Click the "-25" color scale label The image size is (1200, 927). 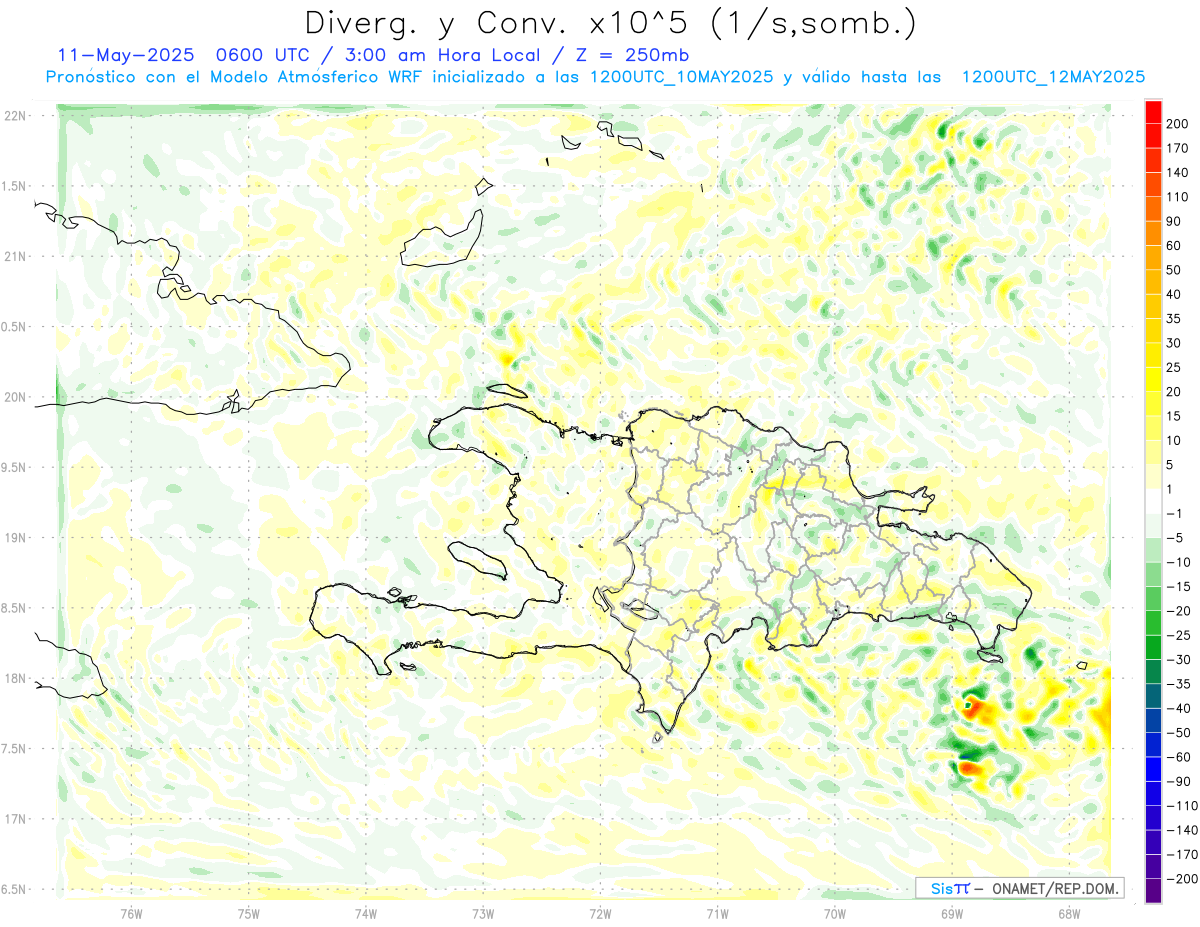pyautogui.click(x=1178, y=635)
